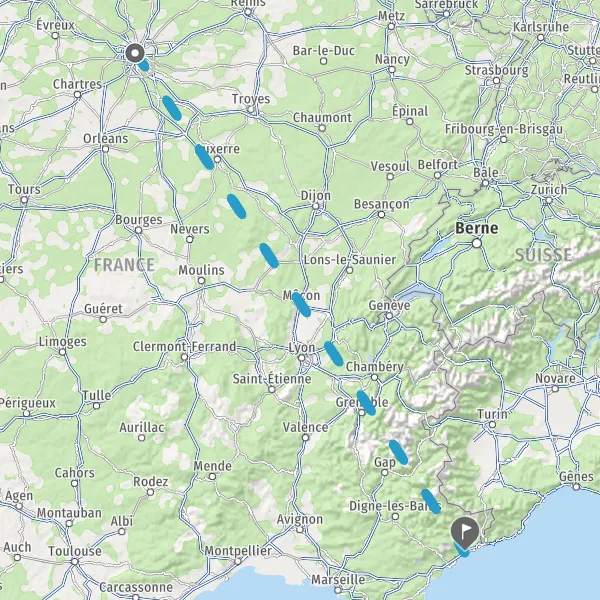Click the Lyon city dot

[x=302, y=358]
